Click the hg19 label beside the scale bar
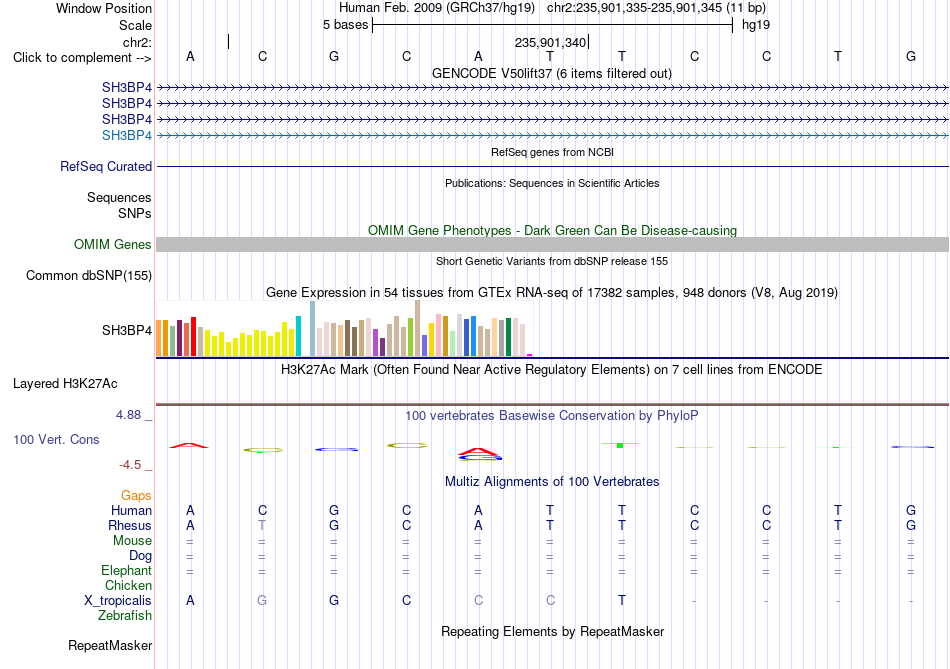Screen dimensions: 950x669 pyautogui.click(x=756, y=25)
